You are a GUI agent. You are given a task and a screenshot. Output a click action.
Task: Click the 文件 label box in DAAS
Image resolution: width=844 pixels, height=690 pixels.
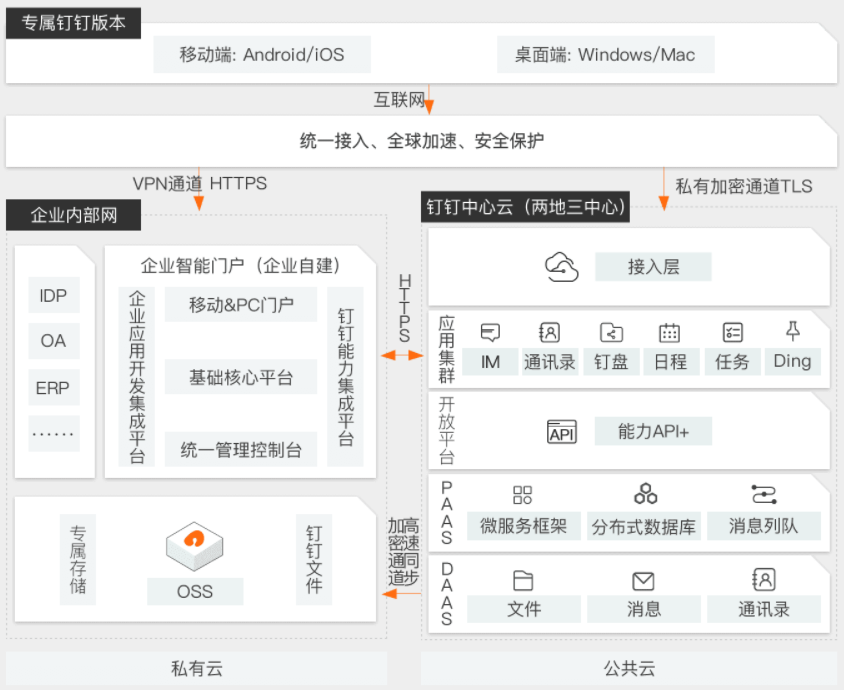(x=524, y=609)
